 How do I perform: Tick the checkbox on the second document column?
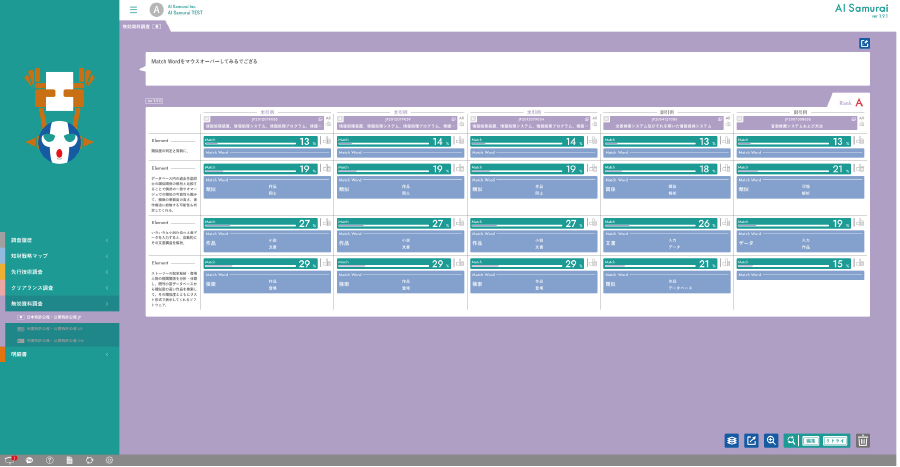click(x=341, y=118)
